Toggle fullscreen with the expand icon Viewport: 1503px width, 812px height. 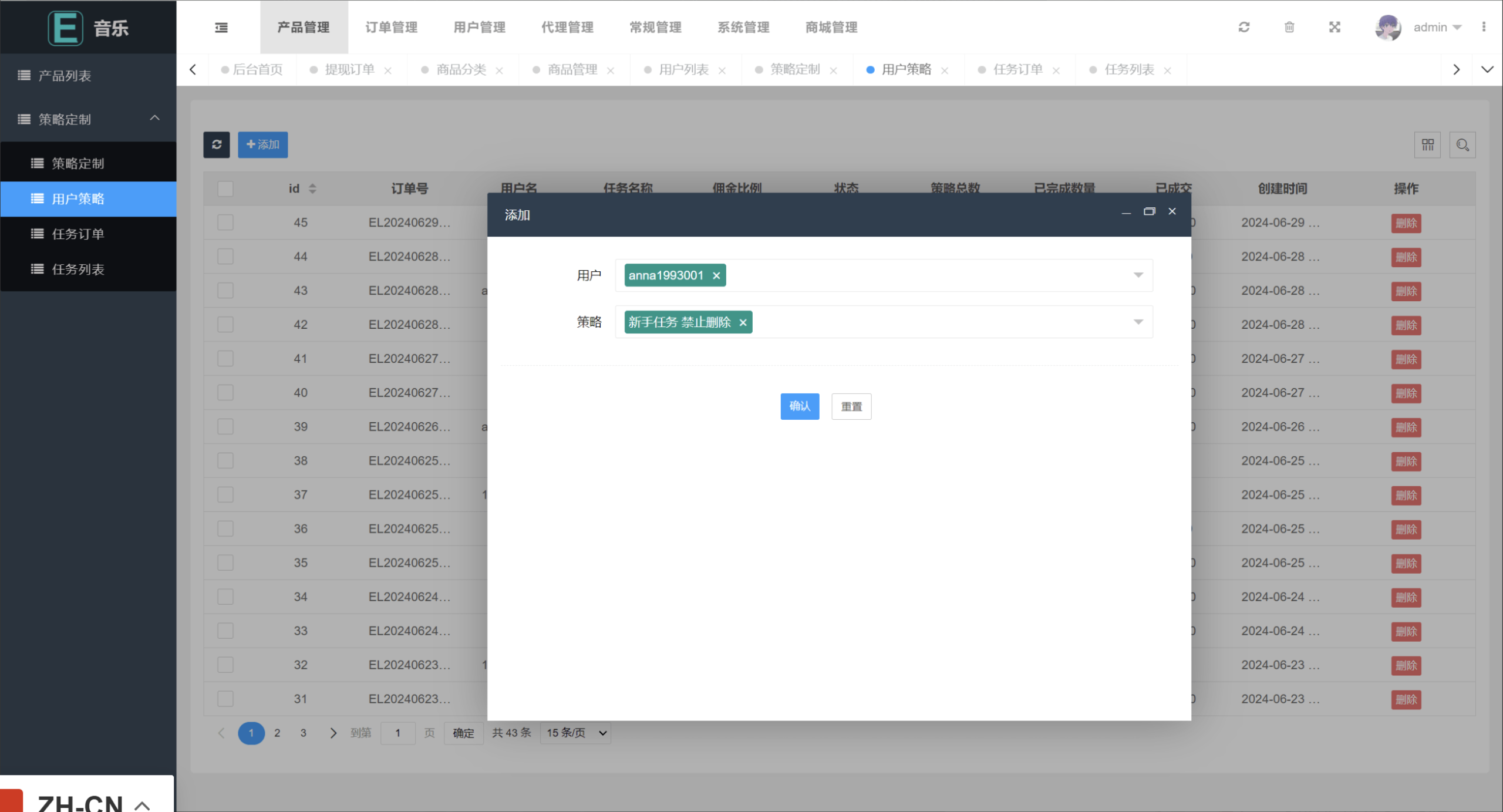pos(1334,27)
